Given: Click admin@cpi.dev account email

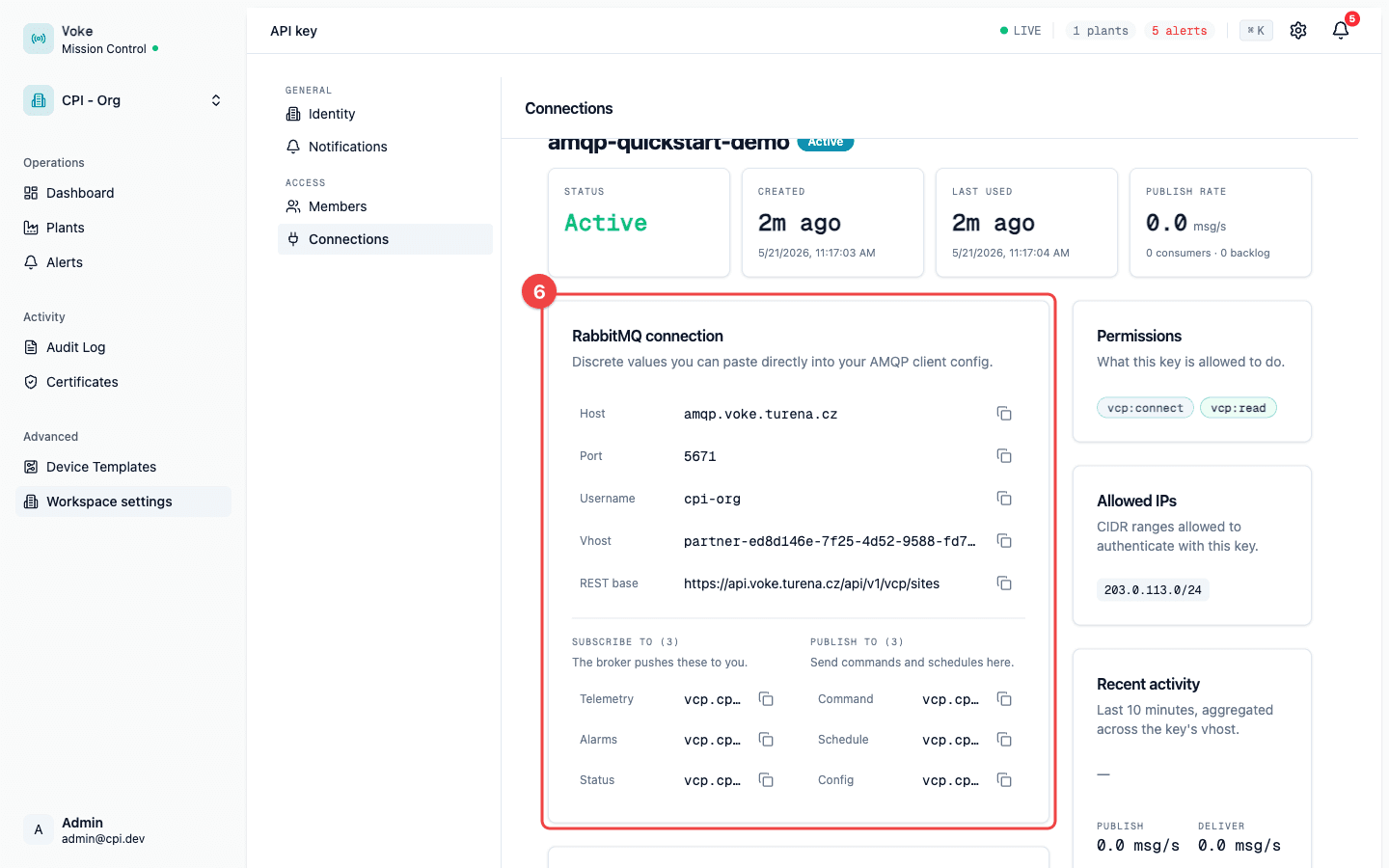Looking at the screenshot, I should click(103, 839).
